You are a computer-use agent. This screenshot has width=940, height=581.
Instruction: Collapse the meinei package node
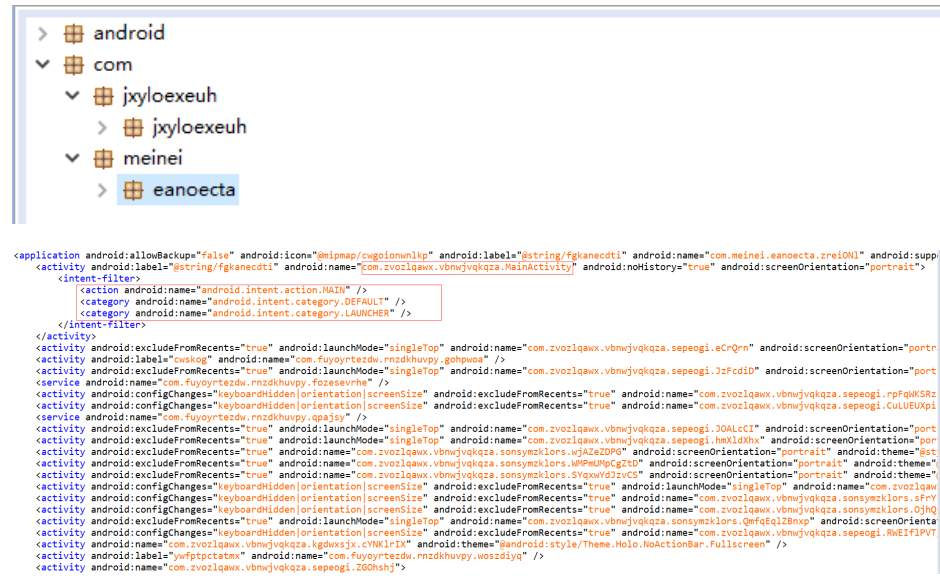[72, 158]
